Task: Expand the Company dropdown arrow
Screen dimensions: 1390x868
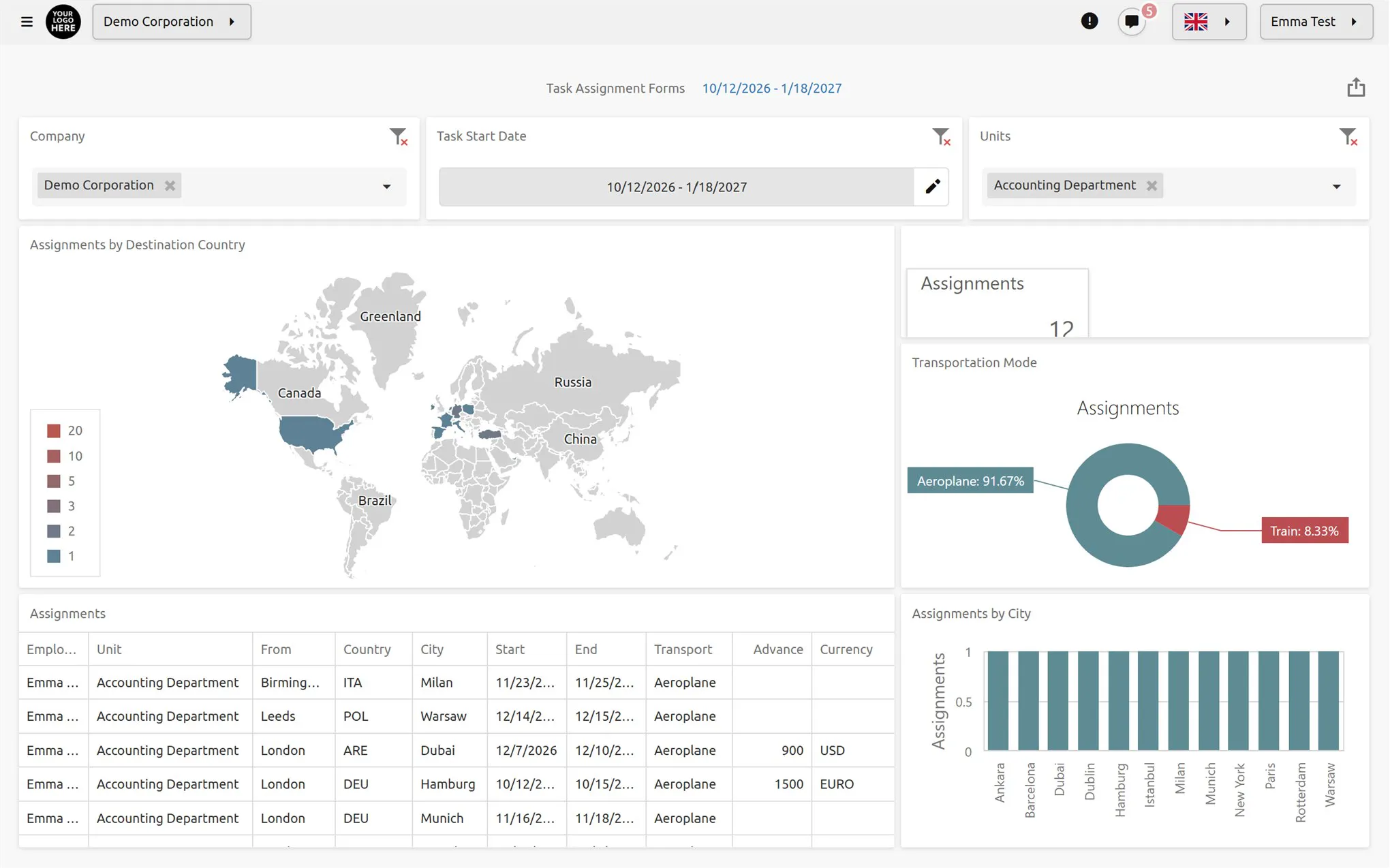Action: (x=386, y=187)
